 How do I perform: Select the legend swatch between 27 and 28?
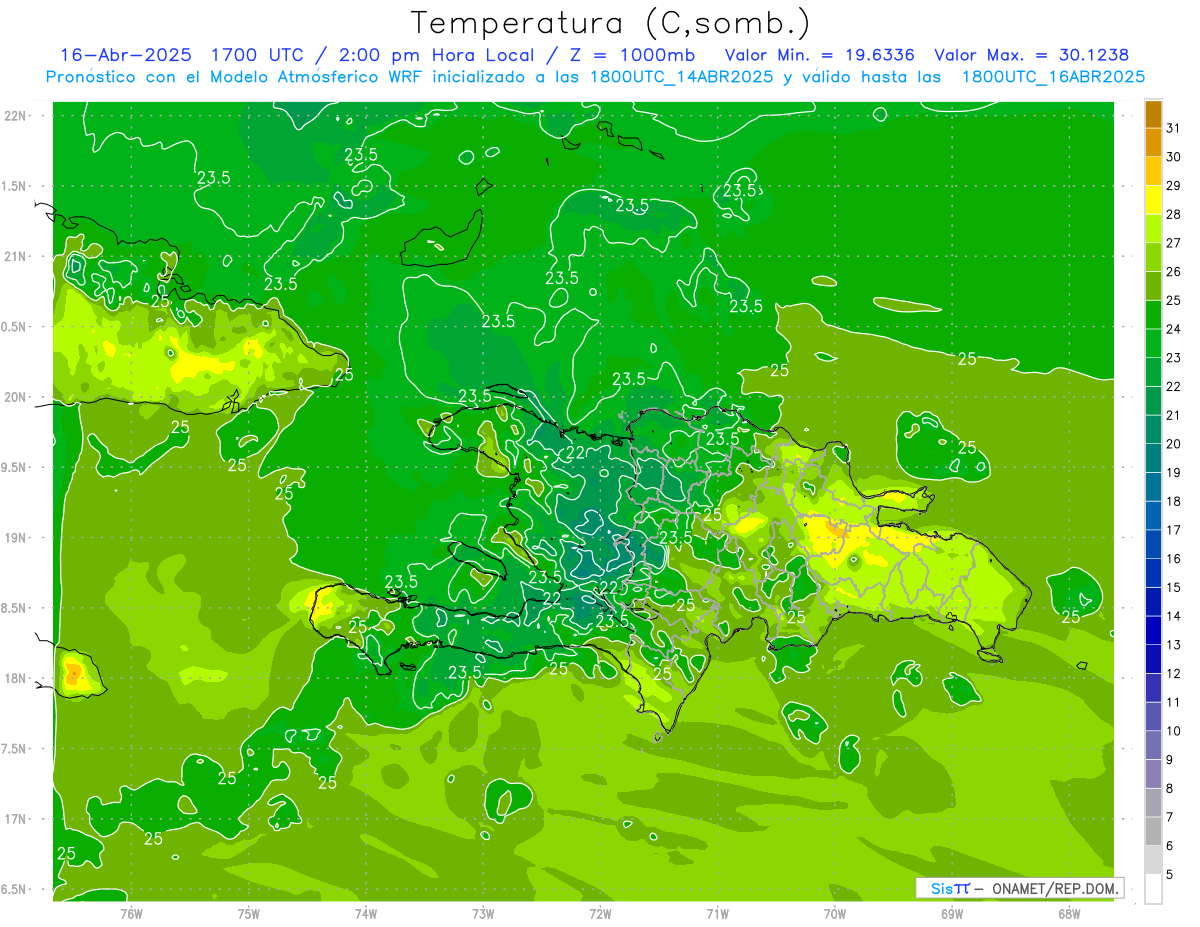[x=1153, y=229]
